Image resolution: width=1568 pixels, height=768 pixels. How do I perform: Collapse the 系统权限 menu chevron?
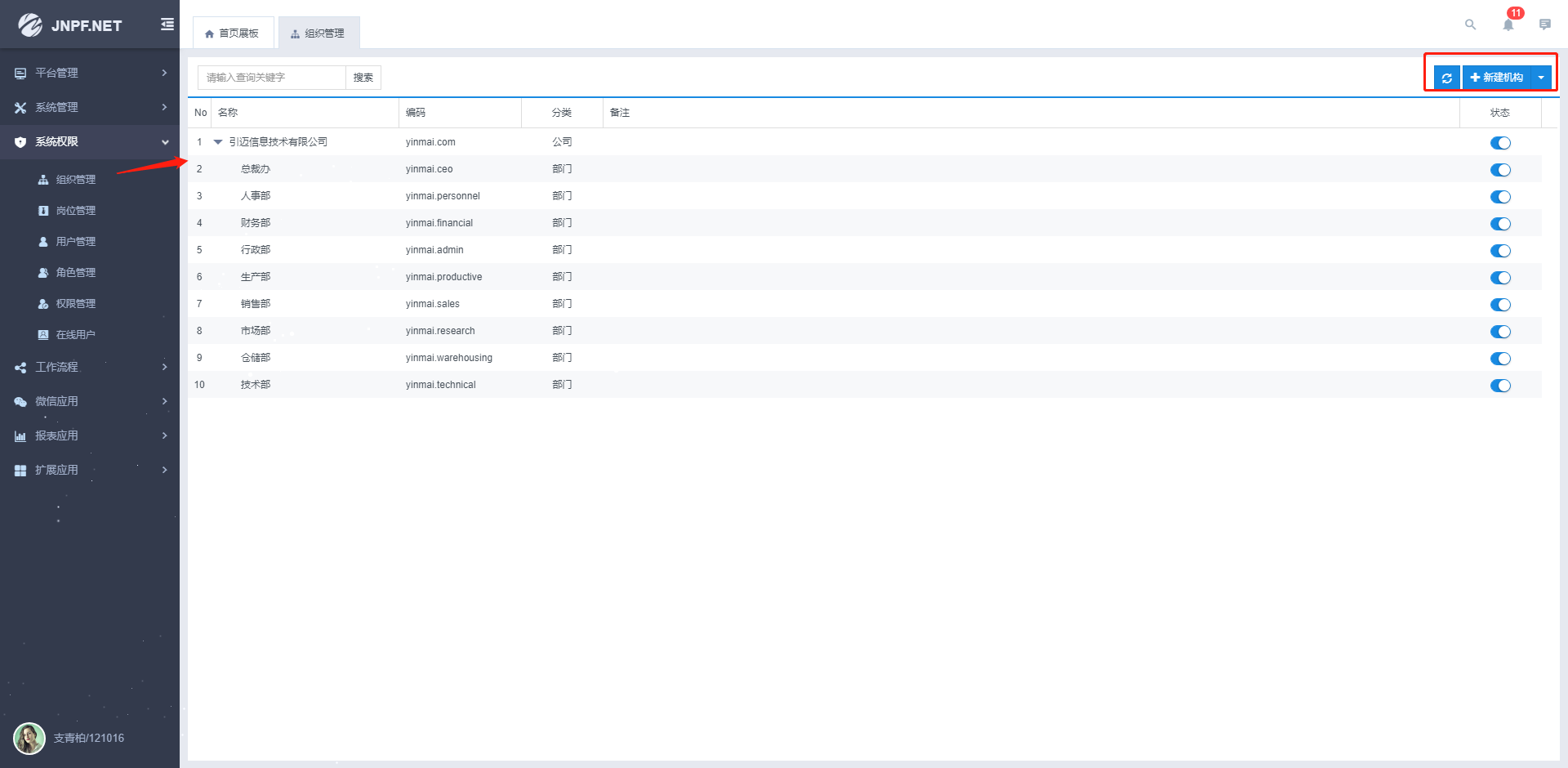click(165, 142)
